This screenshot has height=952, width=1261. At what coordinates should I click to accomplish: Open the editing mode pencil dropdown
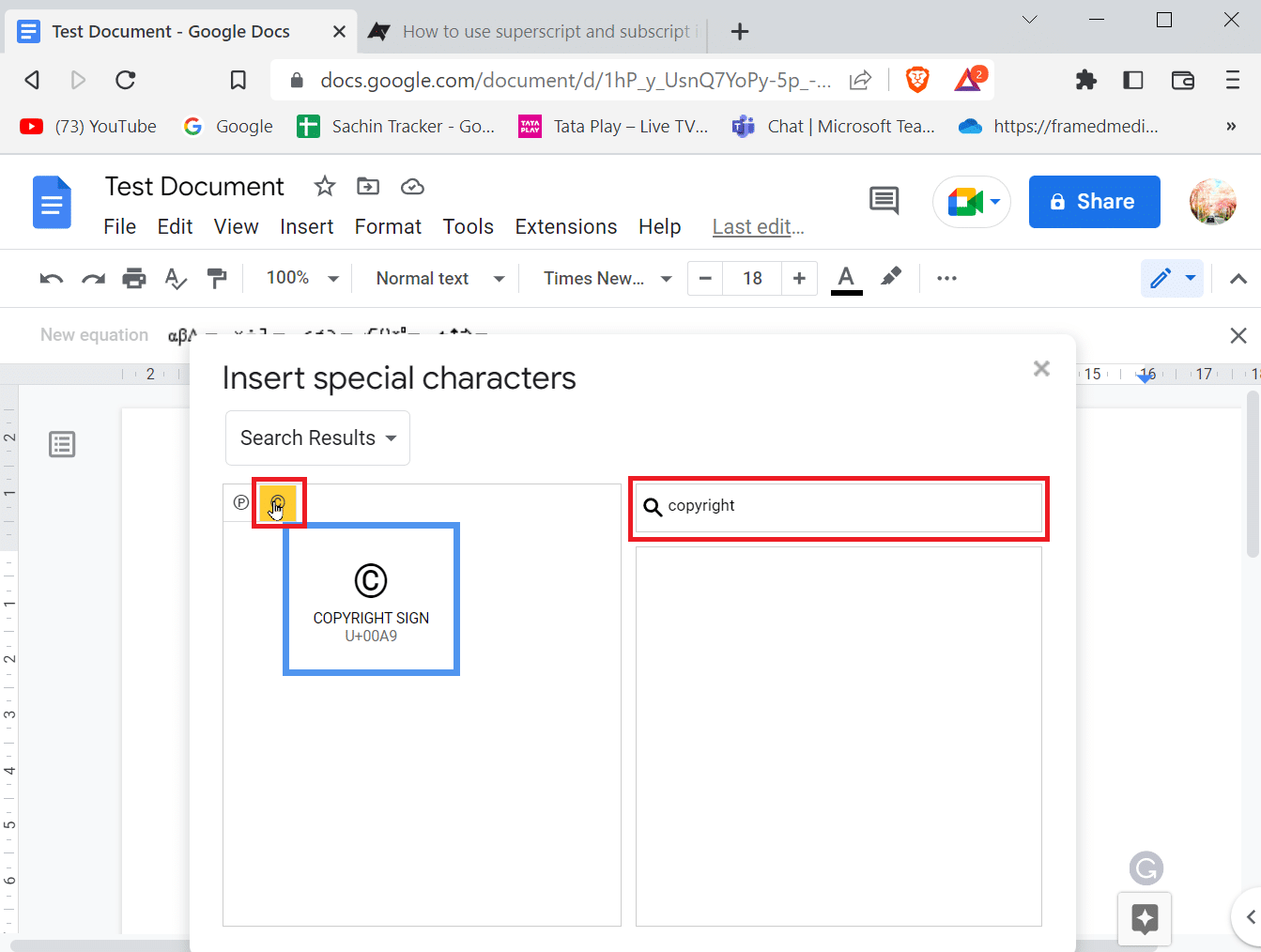coord(1172,278)
